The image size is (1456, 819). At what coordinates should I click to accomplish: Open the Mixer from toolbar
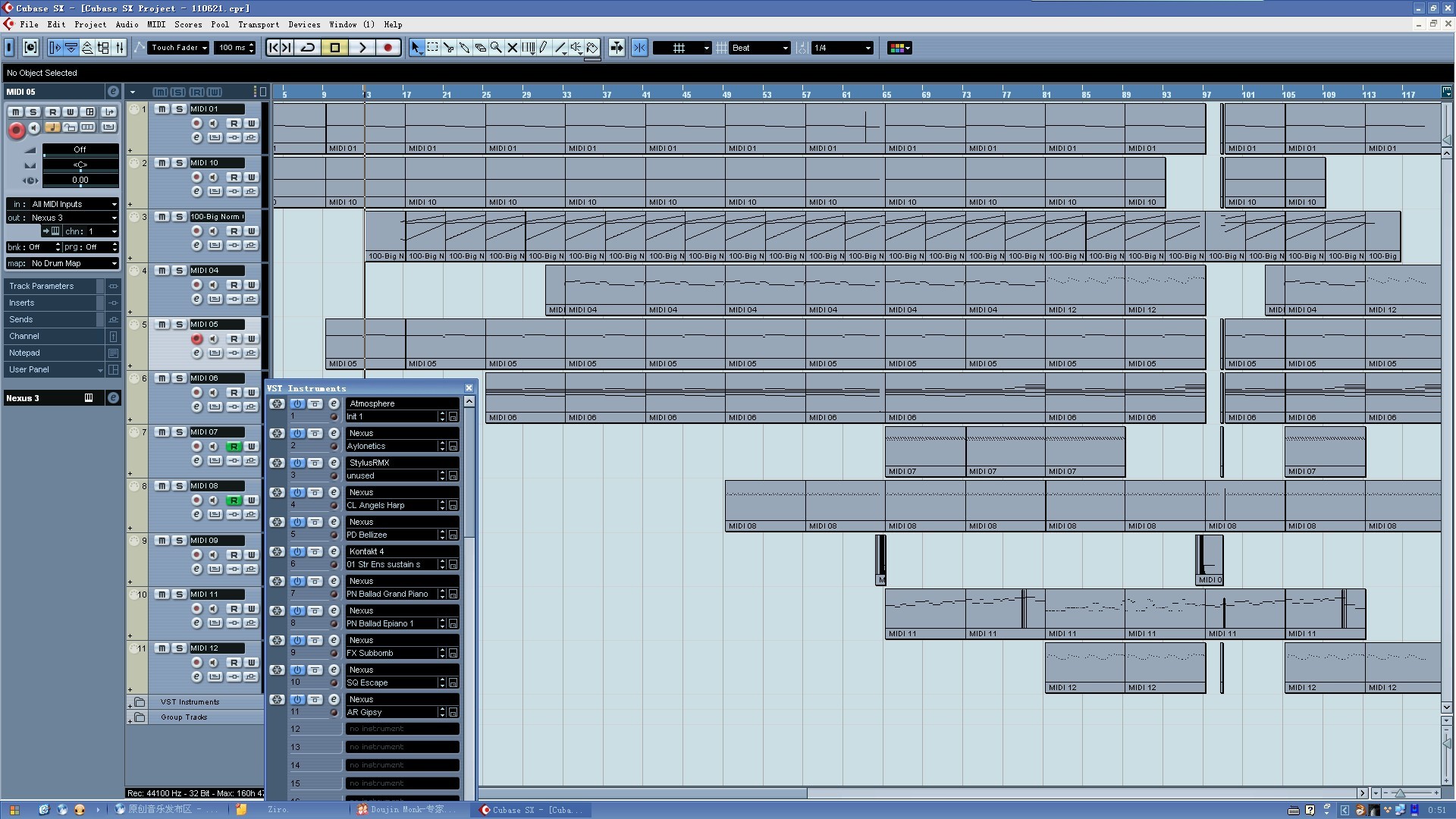[x=120, y=48]
